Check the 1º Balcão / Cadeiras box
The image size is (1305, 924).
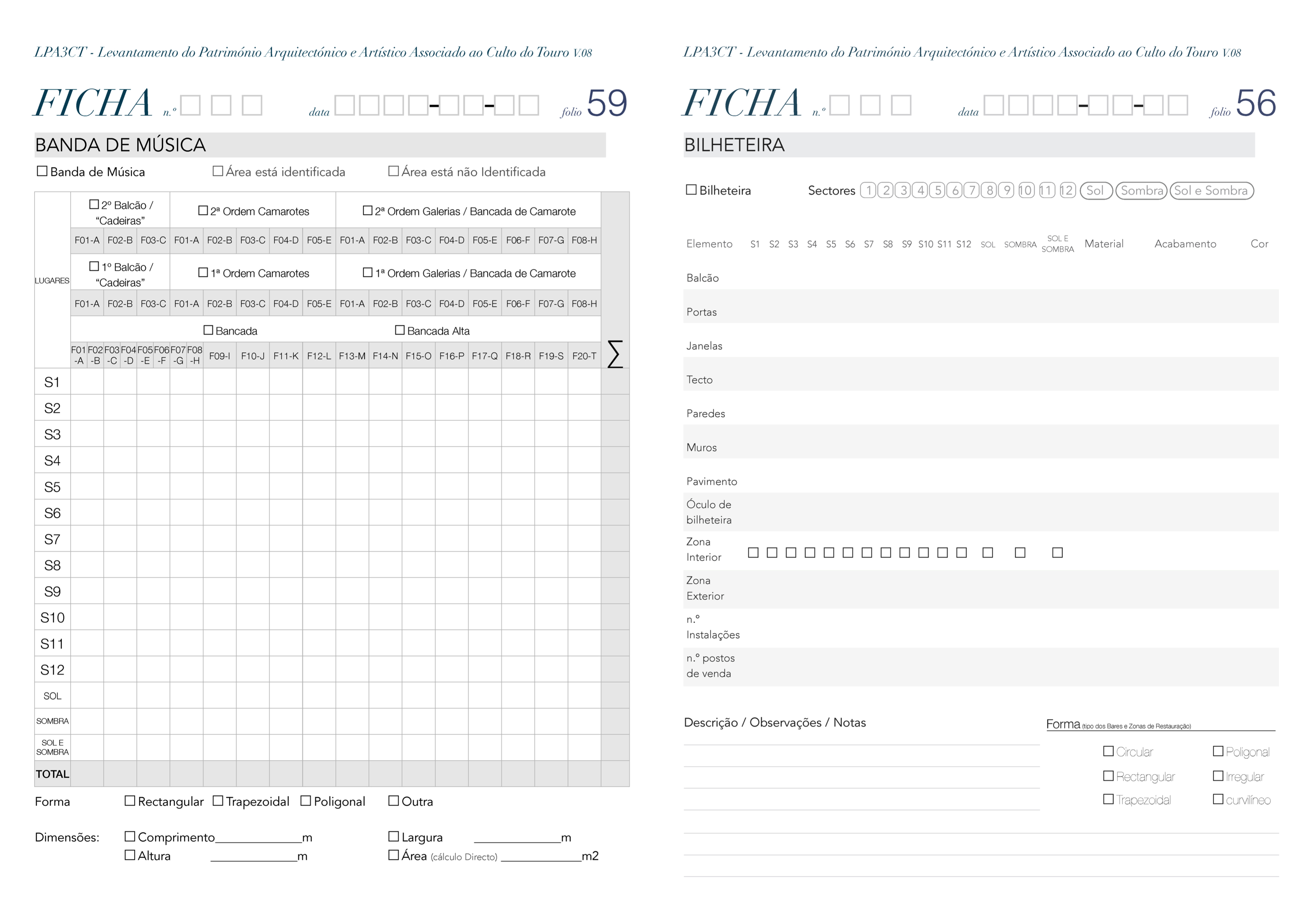click(x=94, y=266)
